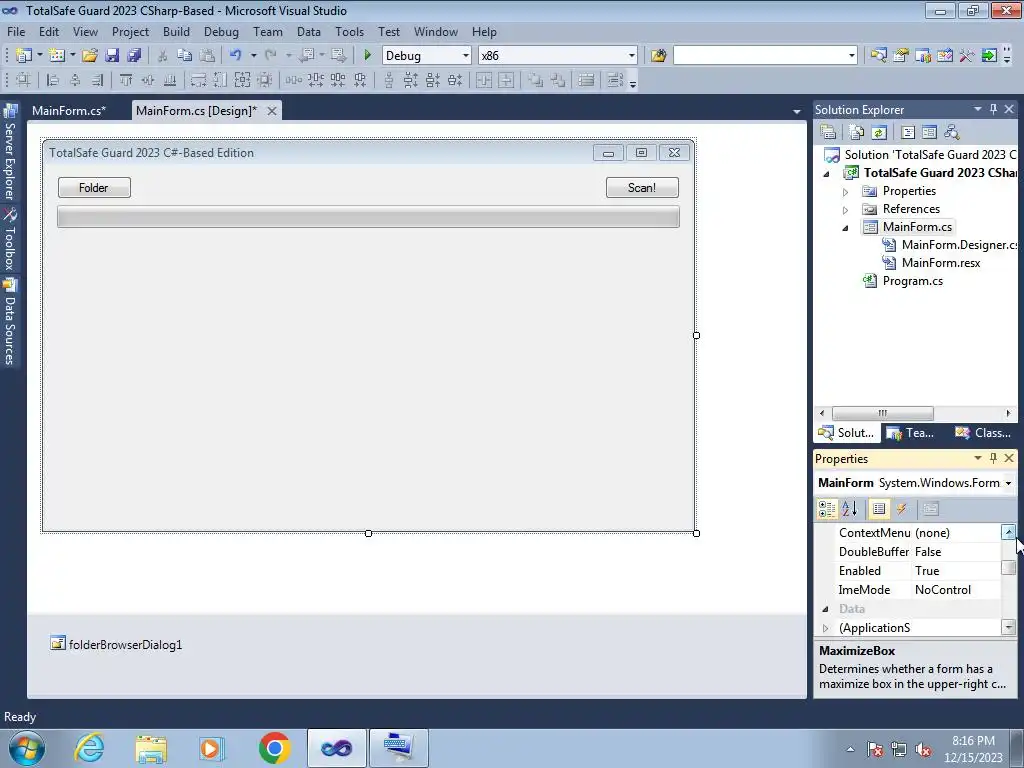Select the Folder button on the form

click(x=94, y=187)
